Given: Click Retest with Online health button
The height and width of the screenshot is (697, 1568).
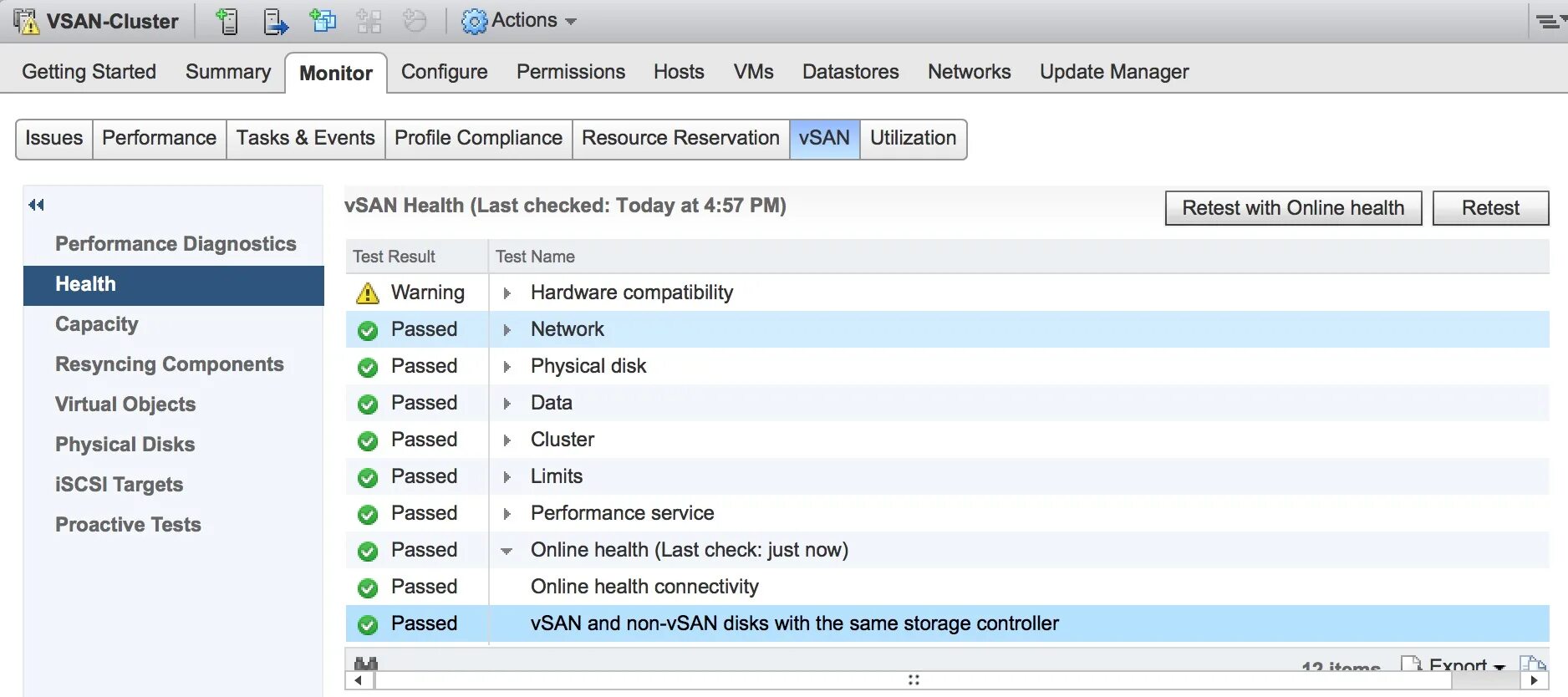Looking at the screenshot, I should point(1294,208).
